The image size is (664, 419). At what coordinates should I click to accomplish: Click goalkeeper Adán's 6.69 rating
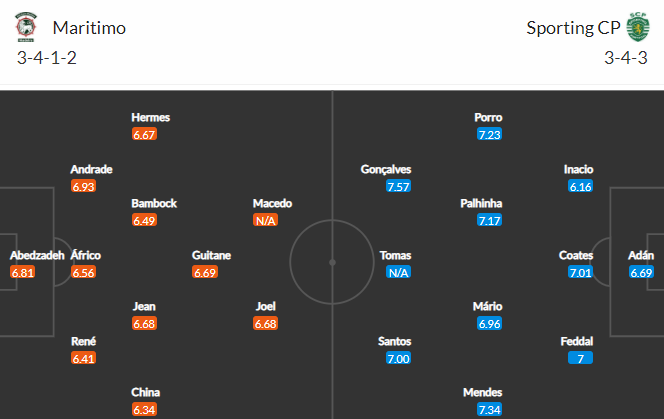click(641, 272)
